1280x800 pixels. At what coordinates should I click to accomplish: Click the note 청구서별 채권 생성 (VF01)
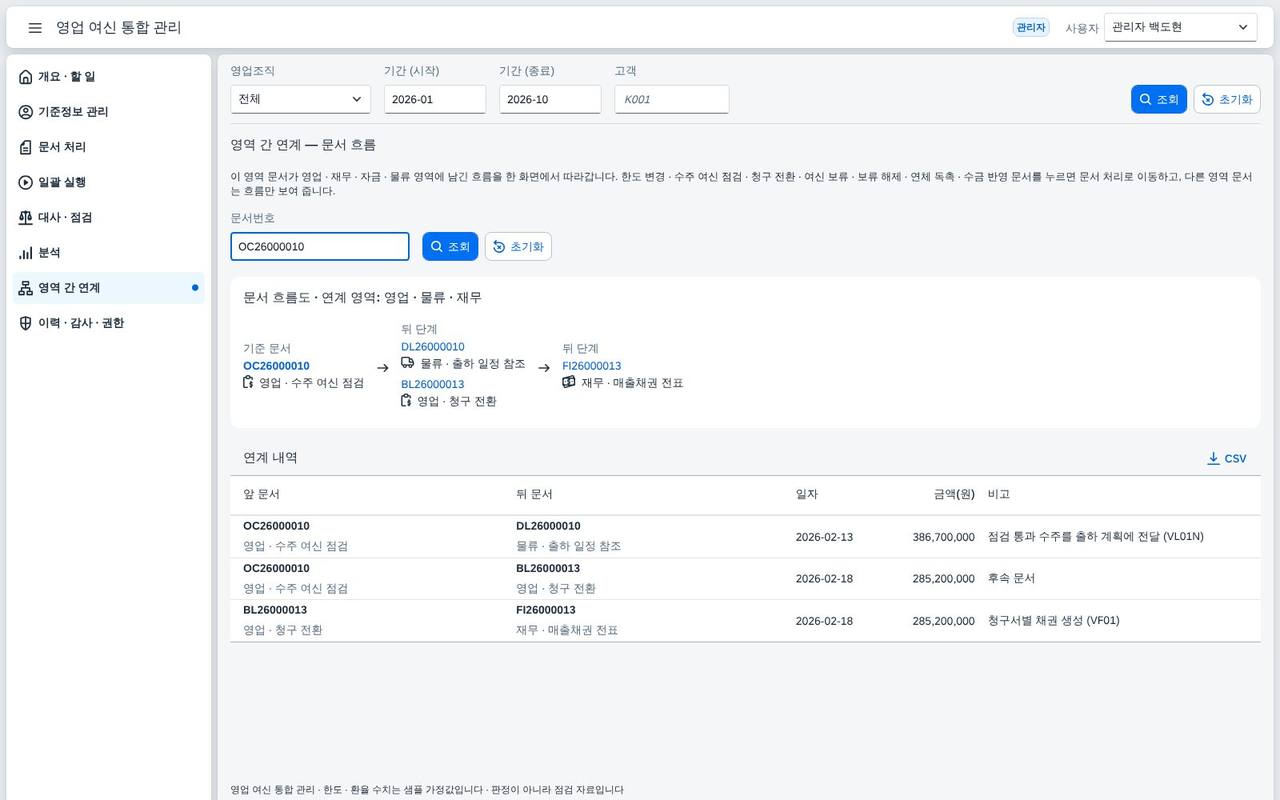[1054, 621]
